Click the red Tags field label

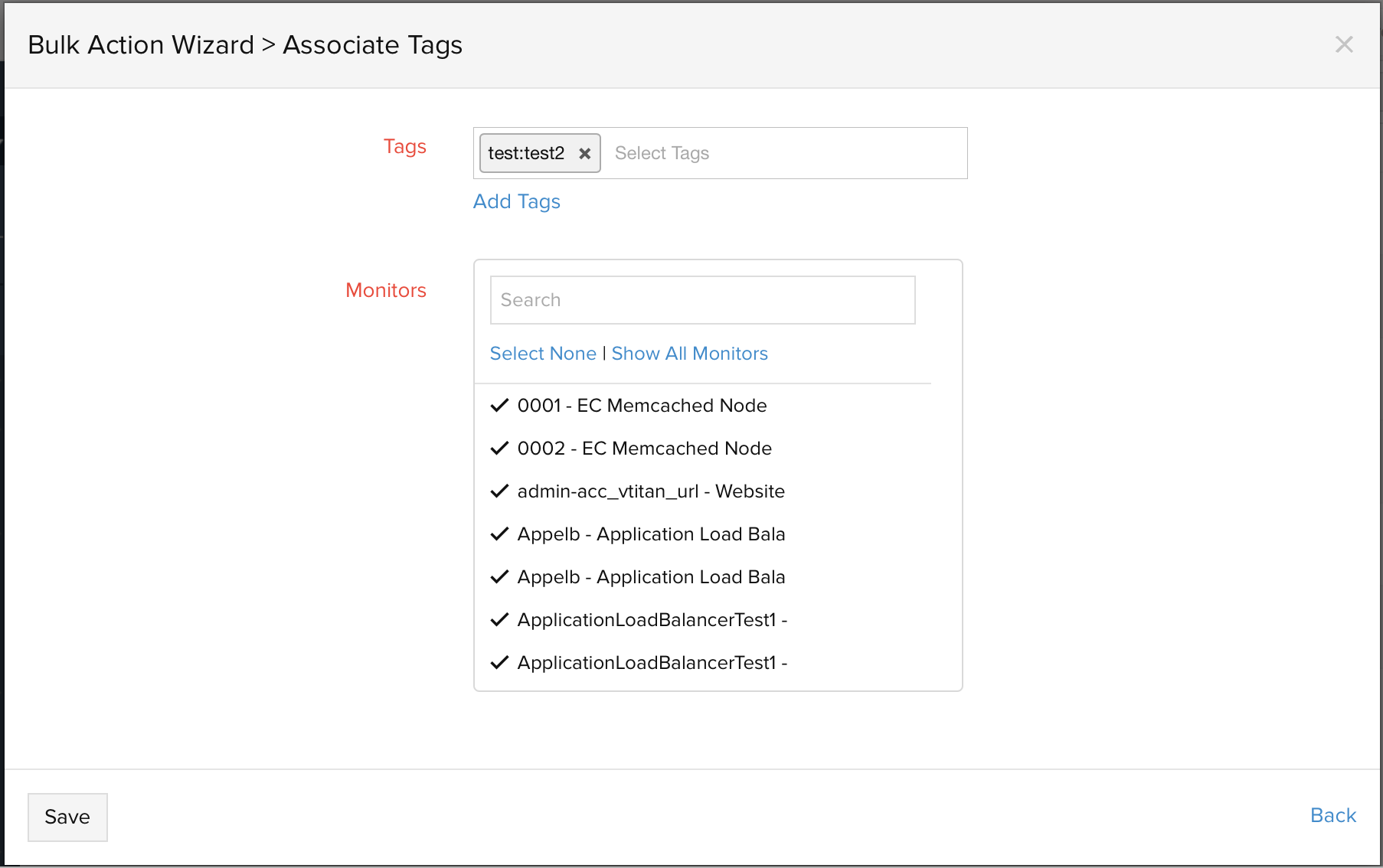(404, 146)
